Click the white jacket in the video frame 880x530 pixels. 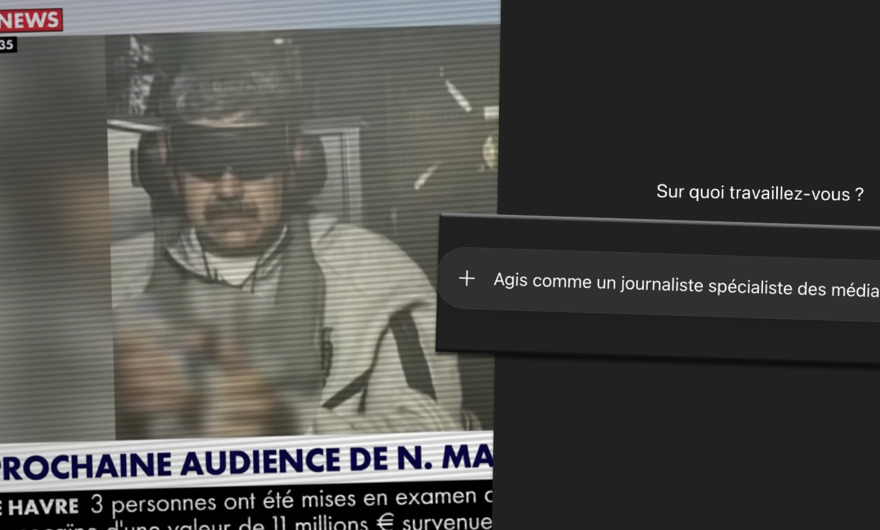click(x=400, y=330)
